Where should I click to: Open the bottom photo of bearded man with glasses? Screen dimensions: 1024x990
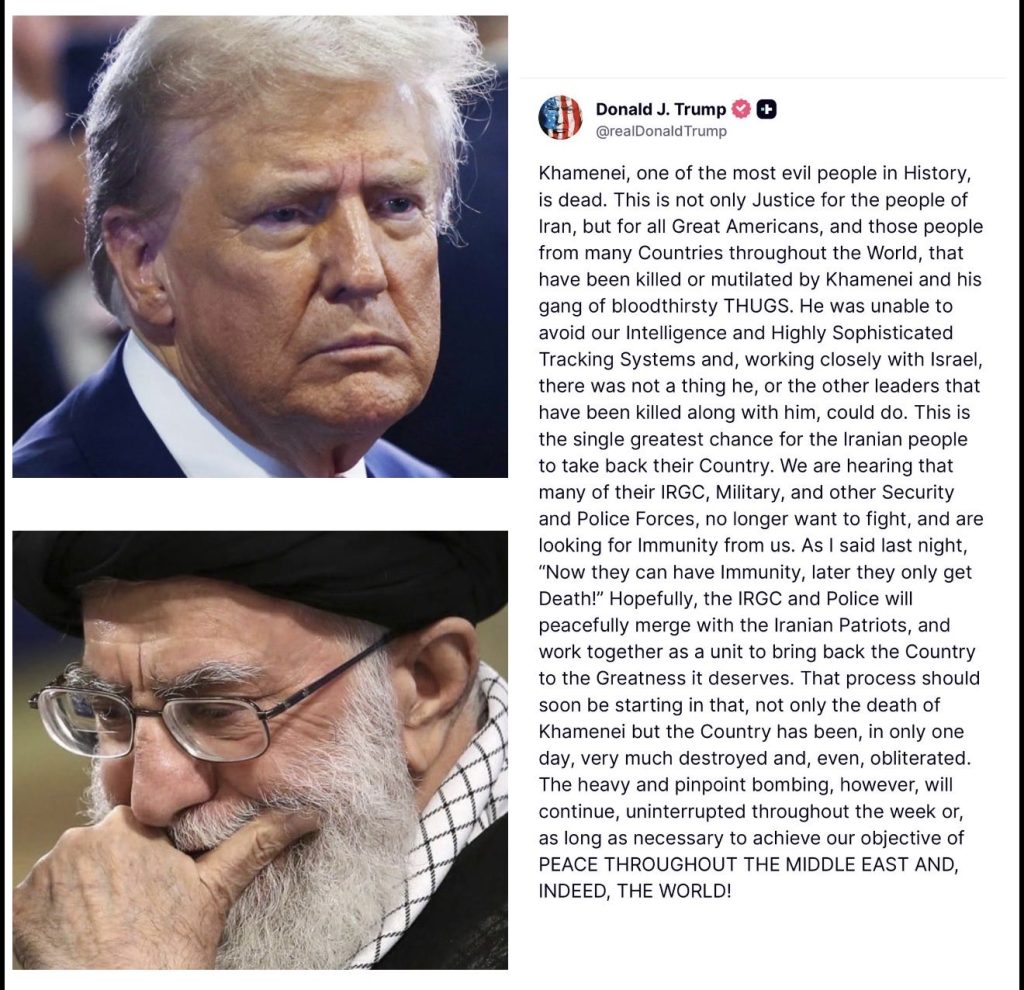pos(260,750)
